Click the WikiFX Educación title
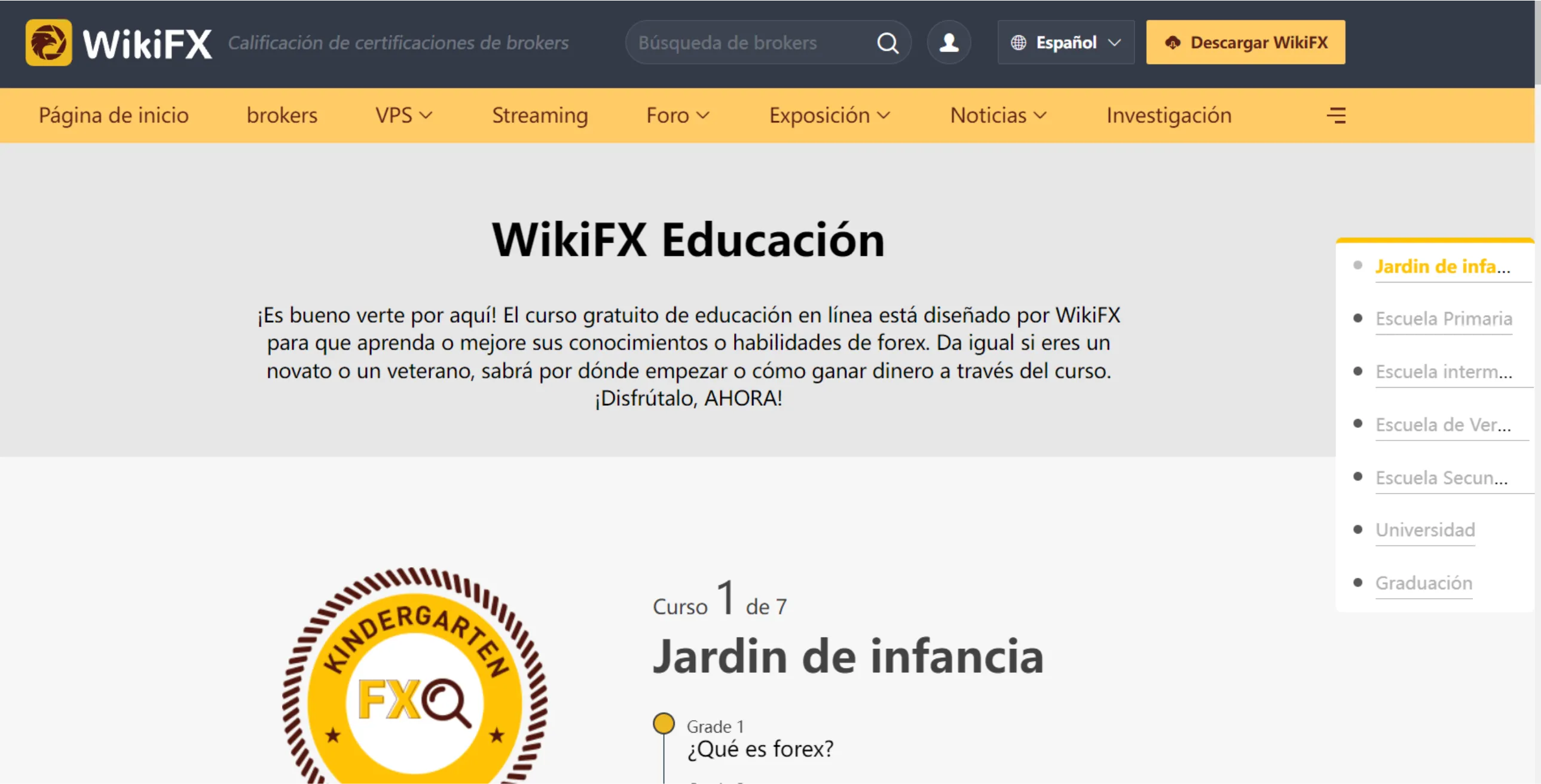1541x784 pixels. (x=688, y=239)
